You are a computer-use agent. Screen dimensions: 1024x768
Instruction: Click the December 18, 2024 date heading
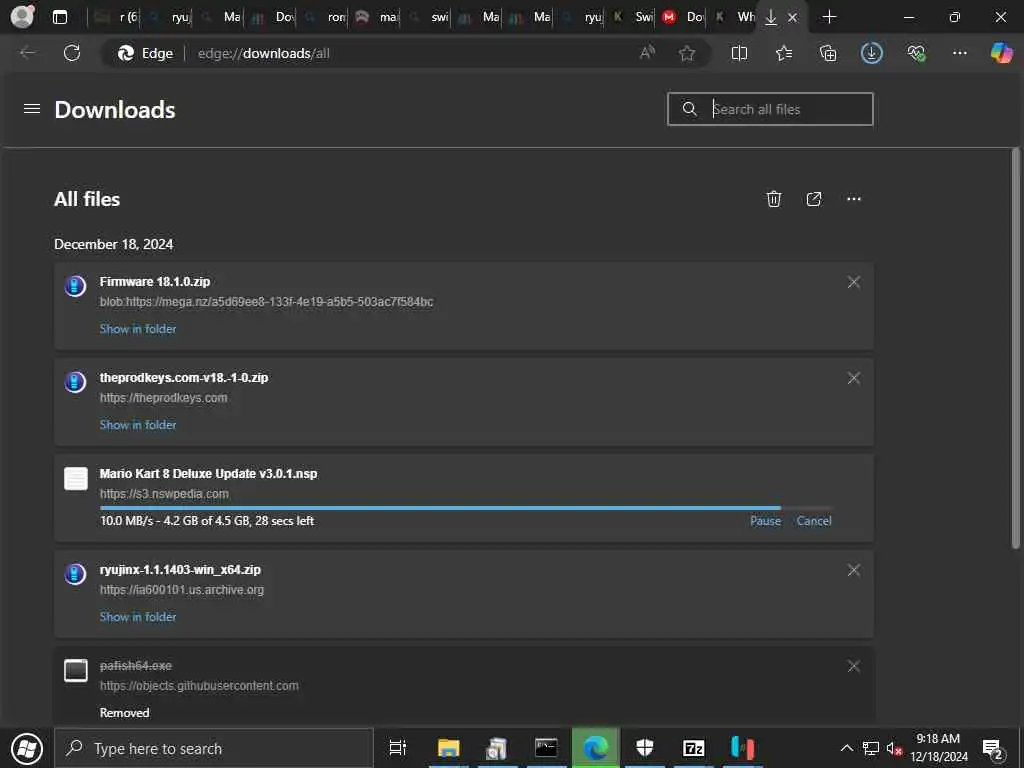point(114,244)
